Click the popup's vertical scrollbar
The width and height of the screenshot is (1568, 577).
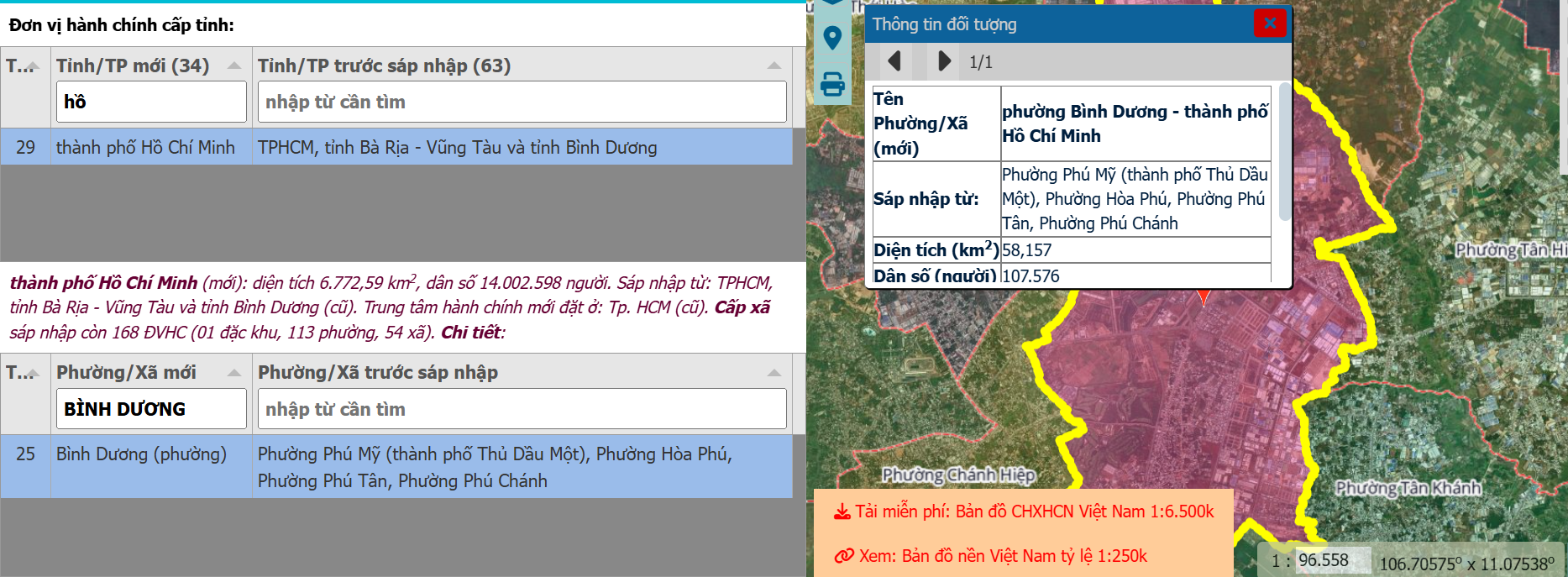[x=1284, y=152]
